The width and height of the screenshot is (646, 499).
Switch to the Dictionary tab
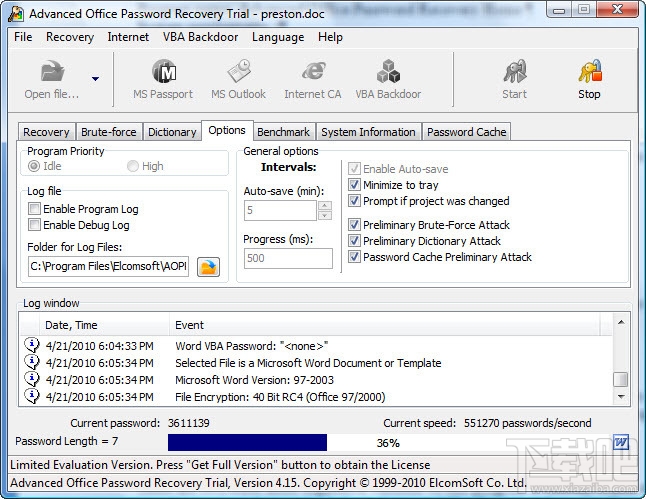[x=172, y=132]
